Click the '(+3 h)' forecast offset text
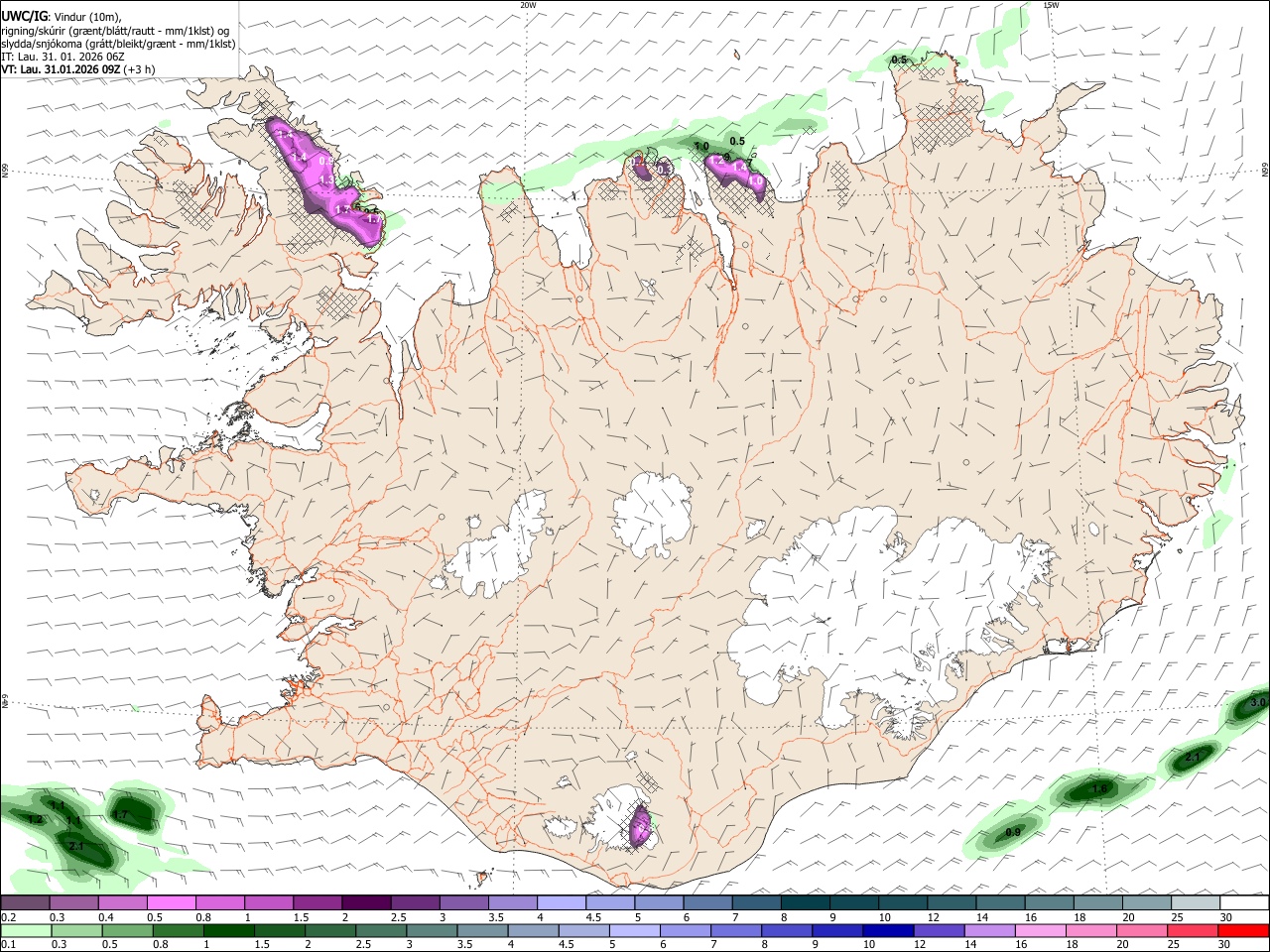Image resolution: width=1270 pixels, height=952 pixels. click(140, 69)
